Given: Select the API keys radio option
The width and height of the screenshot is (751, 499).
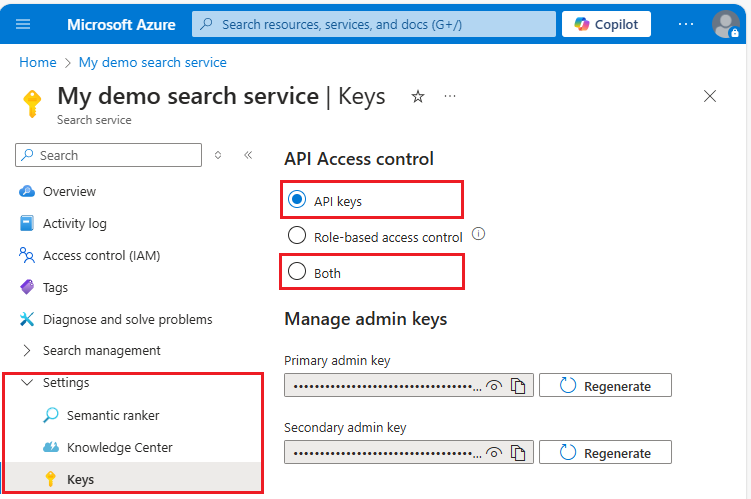Looking at the screenshot, I should coord(296,200).
